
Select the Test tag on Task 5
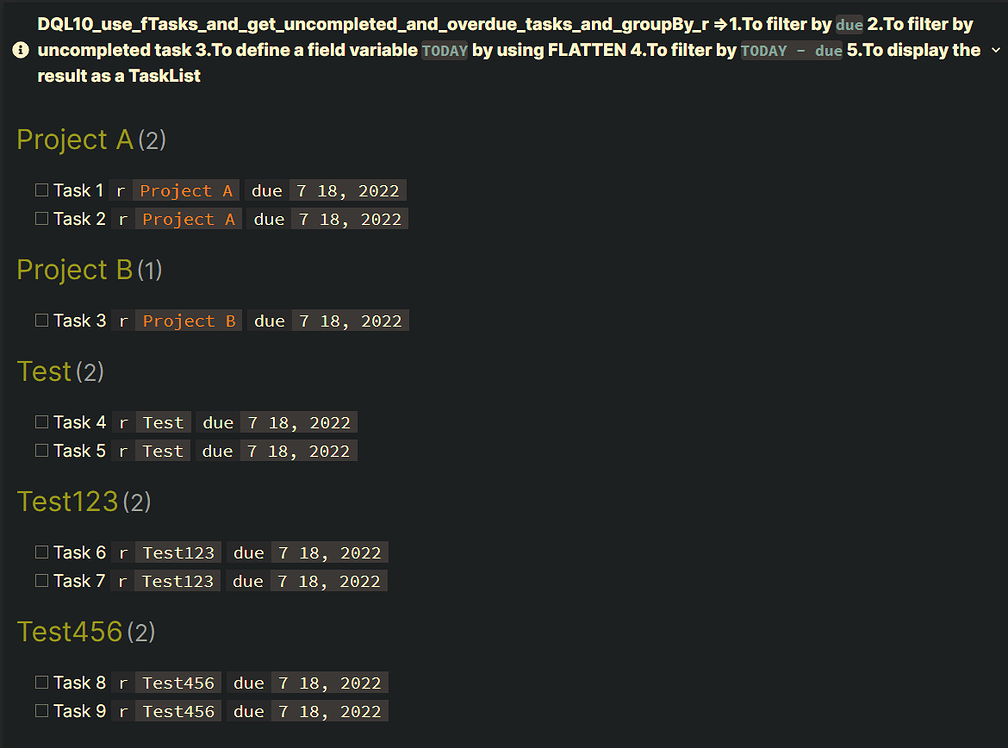pyautogui.click(x=162, y=450)
